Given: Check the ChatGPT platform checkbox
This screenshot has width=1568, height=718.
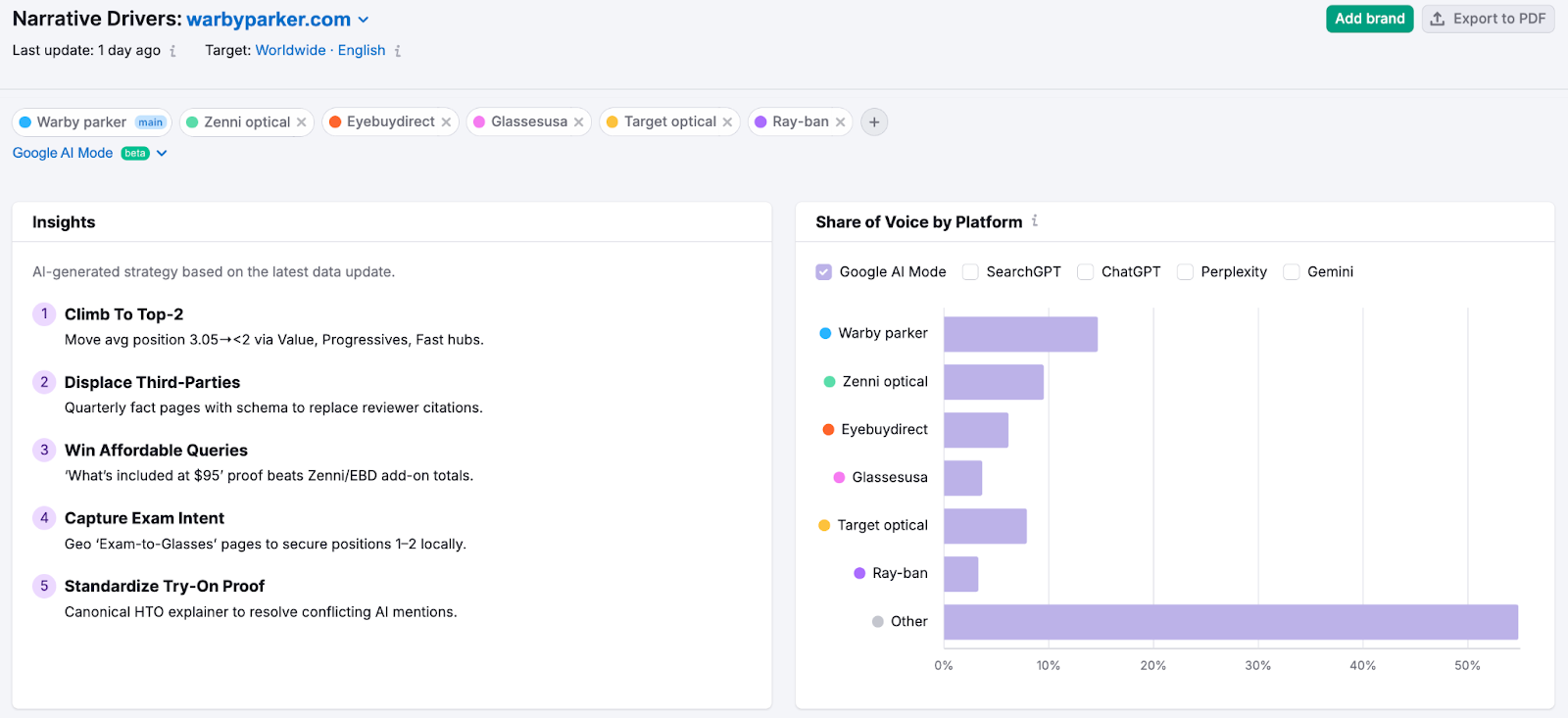Looking at the screenshot, I should 1086,272.
